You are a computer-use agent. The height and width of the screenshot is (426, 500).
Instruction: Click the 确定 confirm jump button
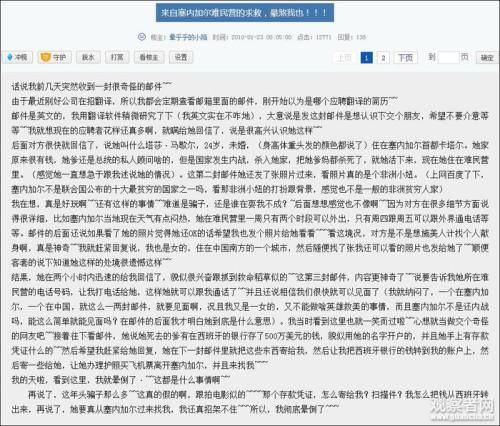487,58
